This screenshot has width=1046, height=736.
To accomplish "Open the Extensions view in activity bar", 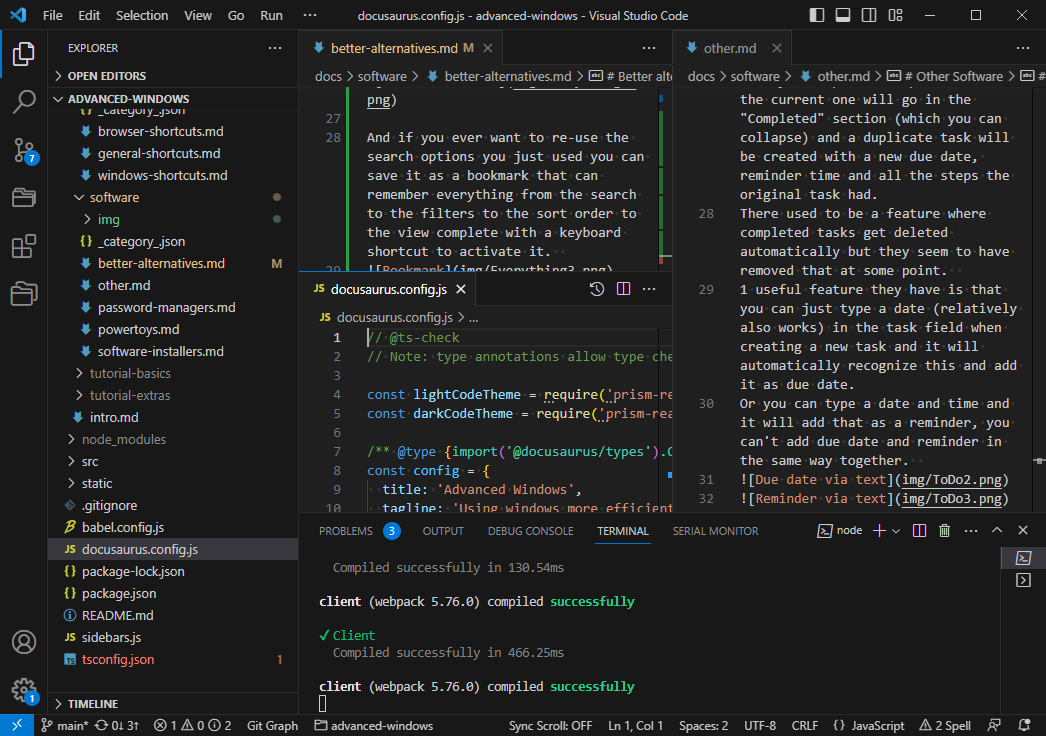I will pos(23,246).
